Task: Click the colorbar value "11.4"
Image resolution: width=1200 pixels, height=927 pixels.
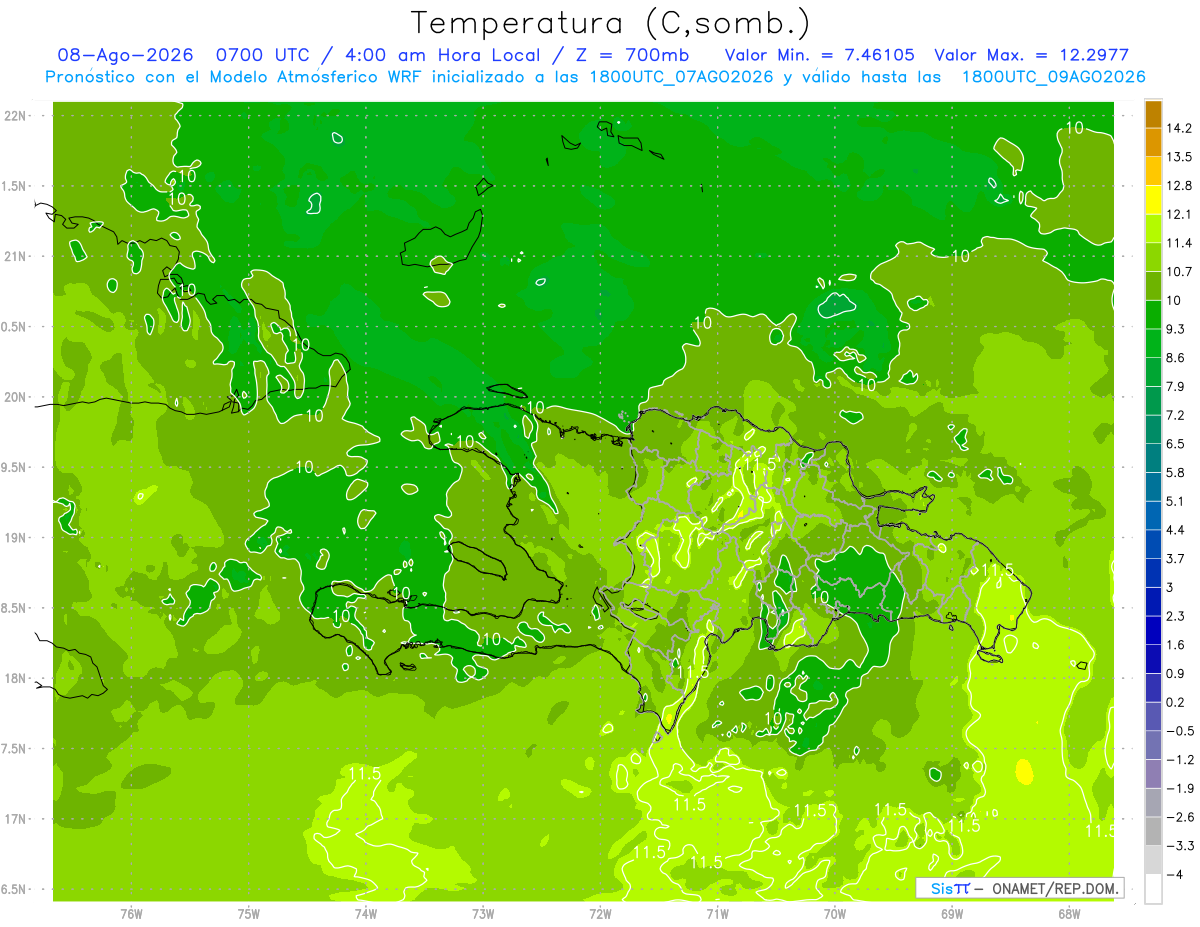Action: click(1179, 243)
